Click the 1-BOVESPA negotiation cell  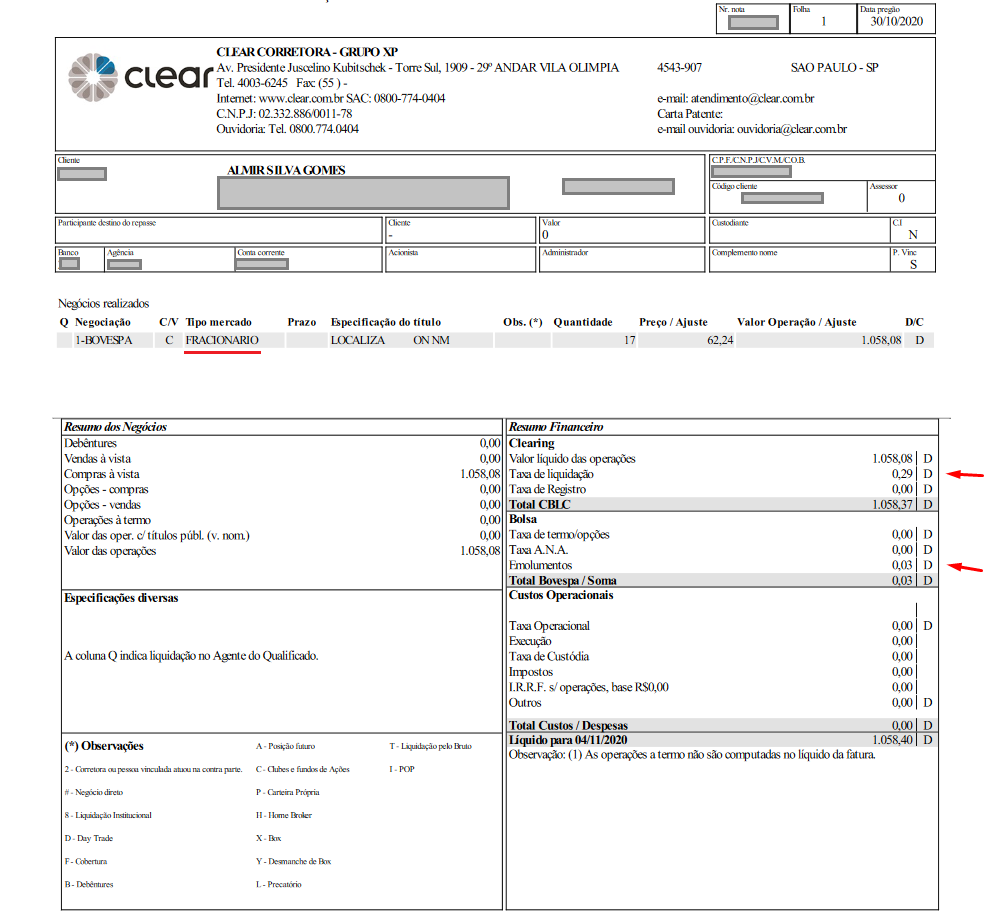104,340
